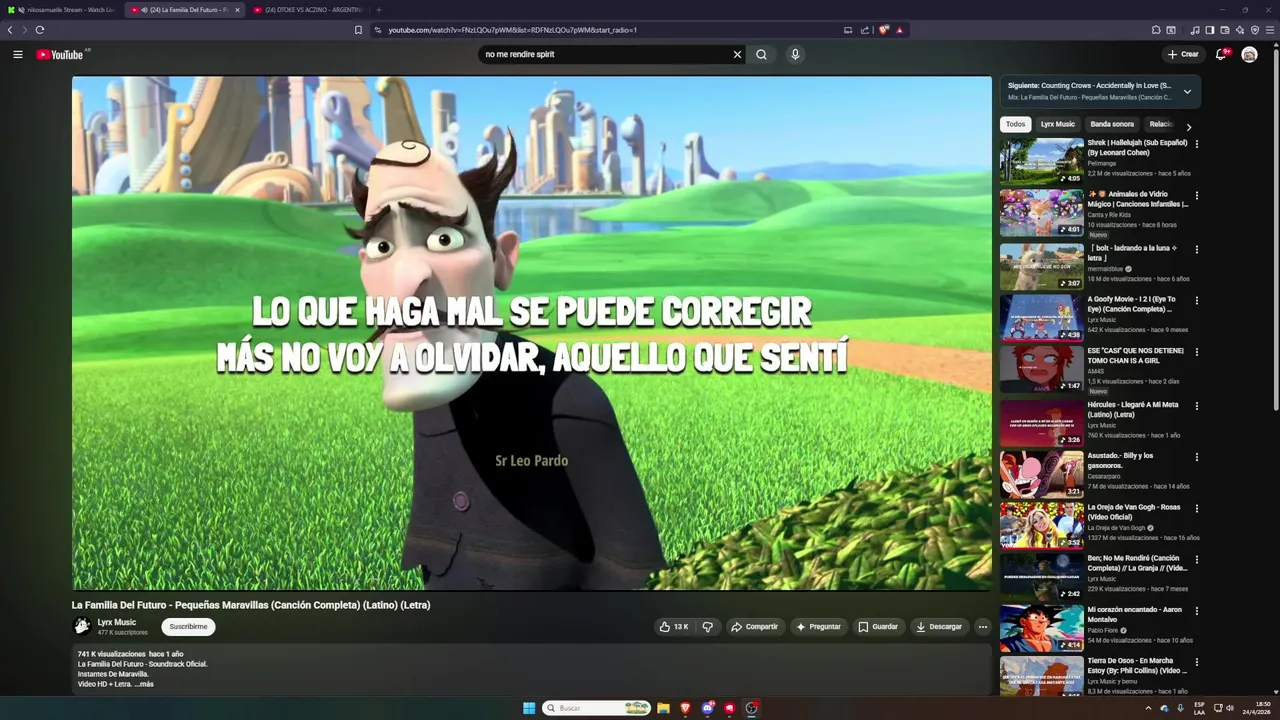Click the page vertical scrollbar
1280x720 pixels.
[1275, 230]
